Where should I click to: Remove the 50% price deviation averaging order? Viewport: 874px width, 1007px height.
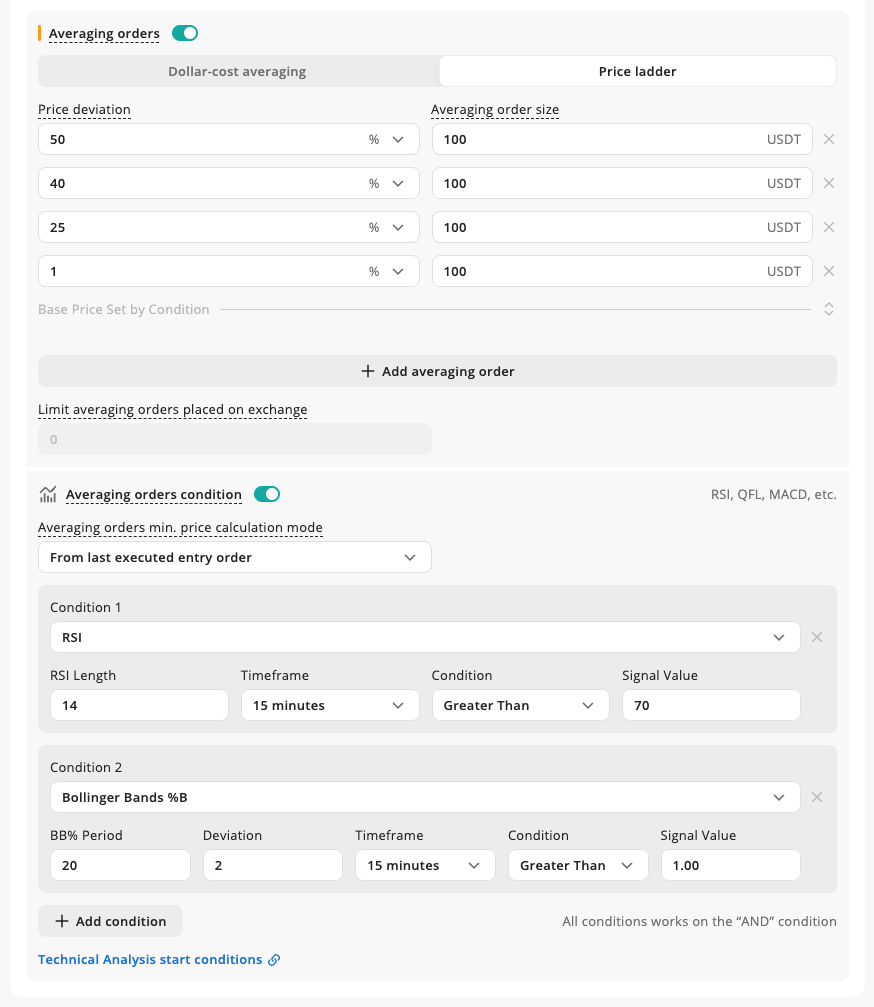click(x=829, y=139)
